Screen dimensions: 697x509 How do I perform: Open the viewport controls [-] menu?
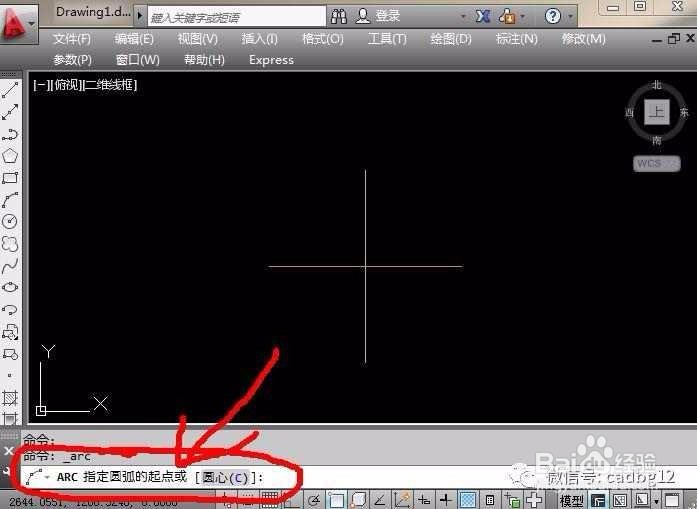pos(41,84)
